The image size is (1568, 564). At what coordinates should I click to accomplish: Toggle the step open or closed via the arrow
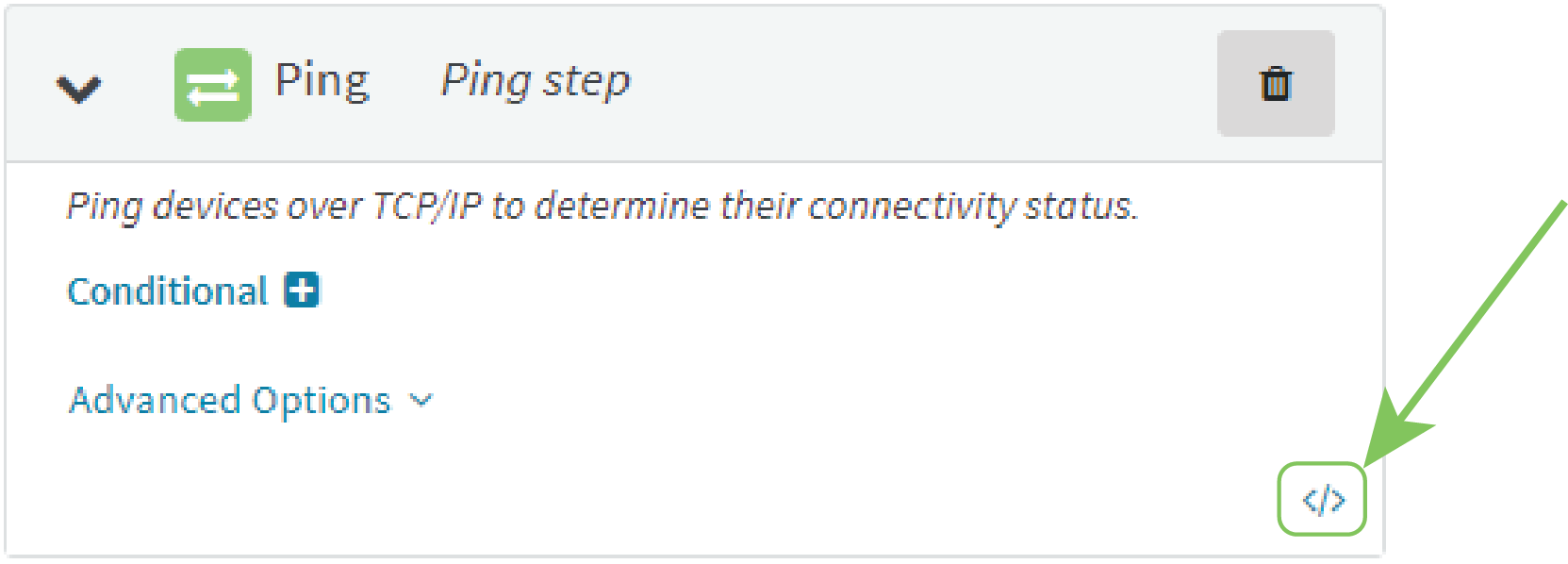coord(79,87)
